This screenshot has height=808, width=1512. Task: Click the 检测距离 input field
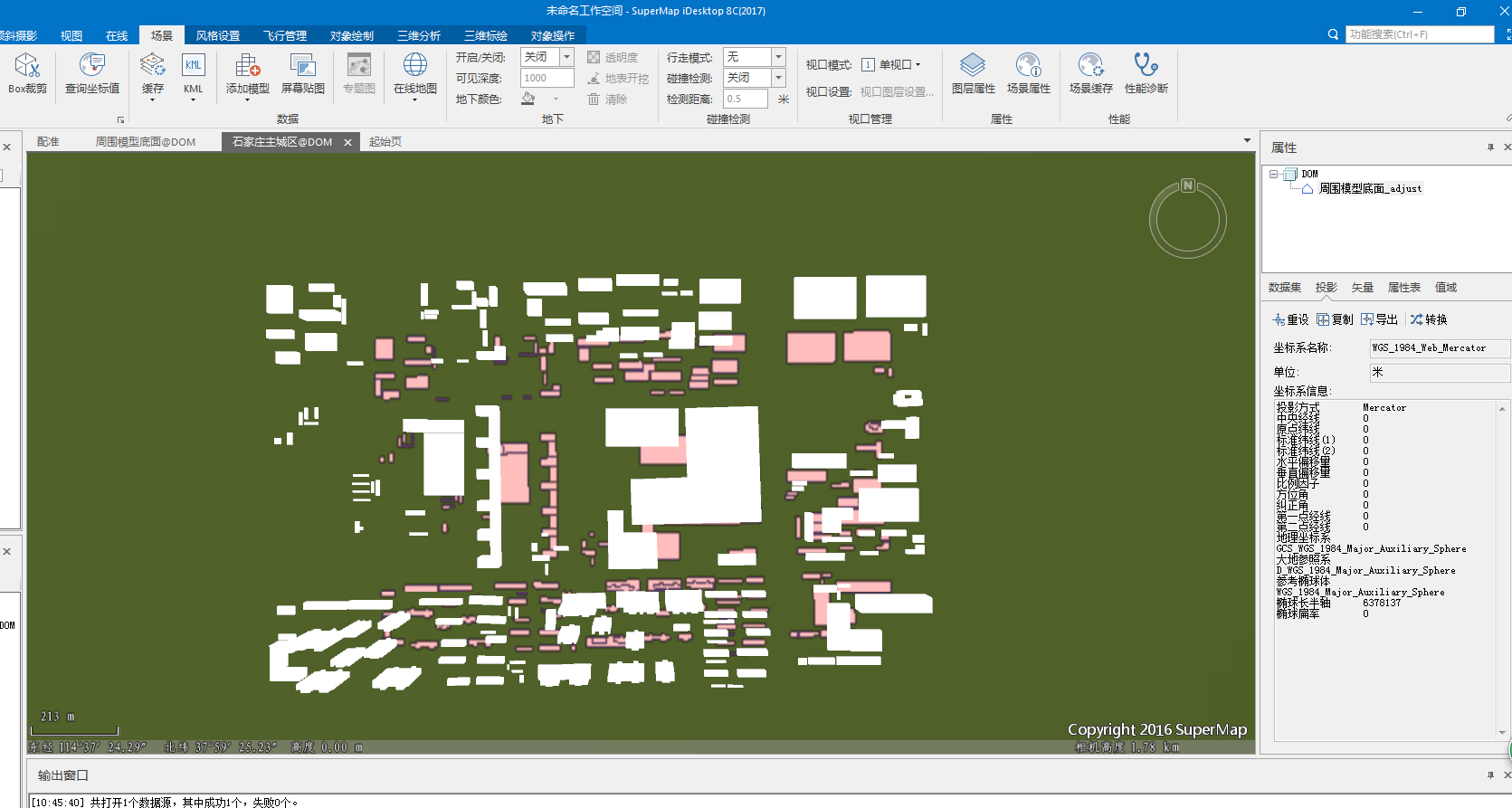point(746,99)
